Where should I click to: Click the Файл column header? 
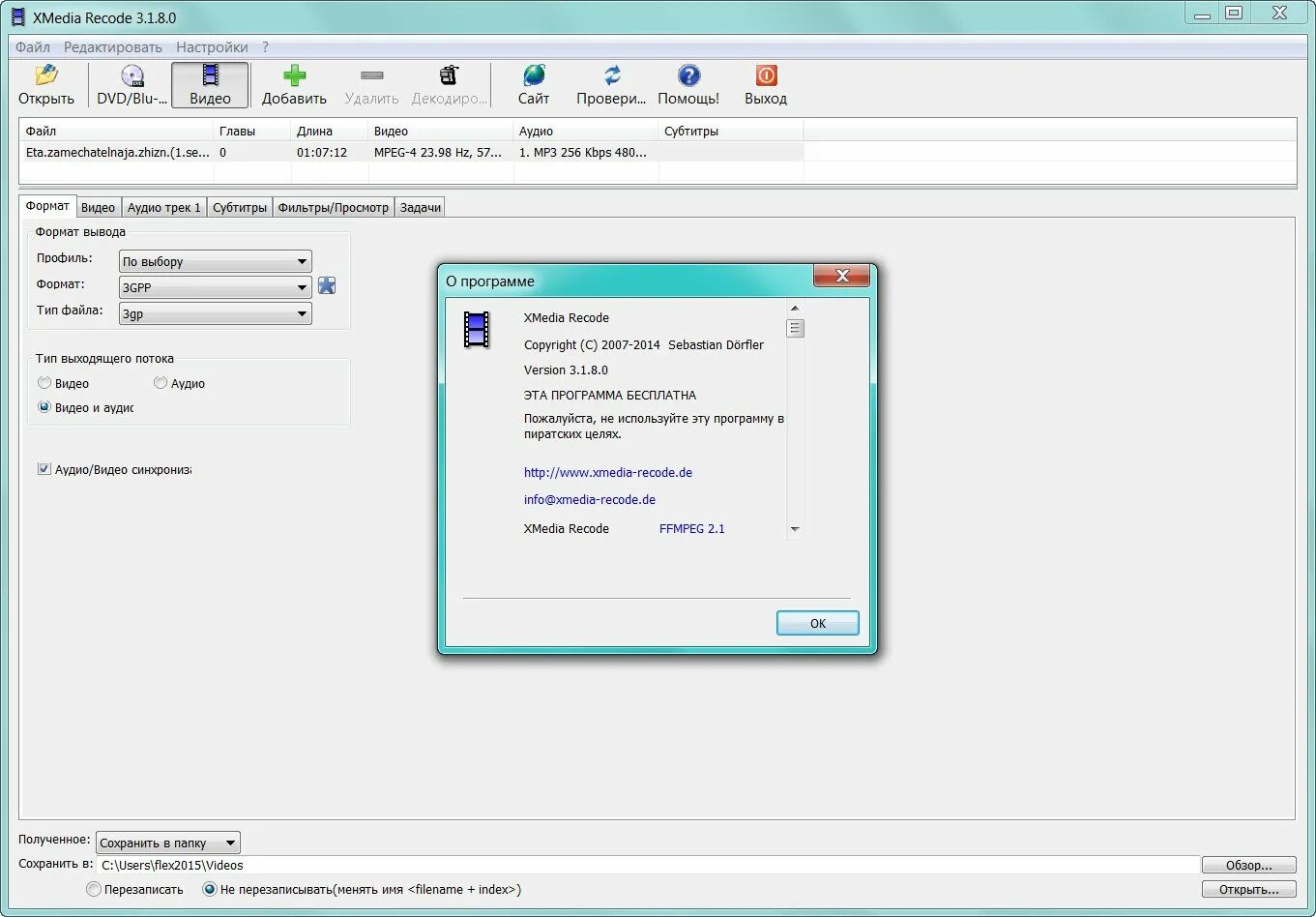117,131
